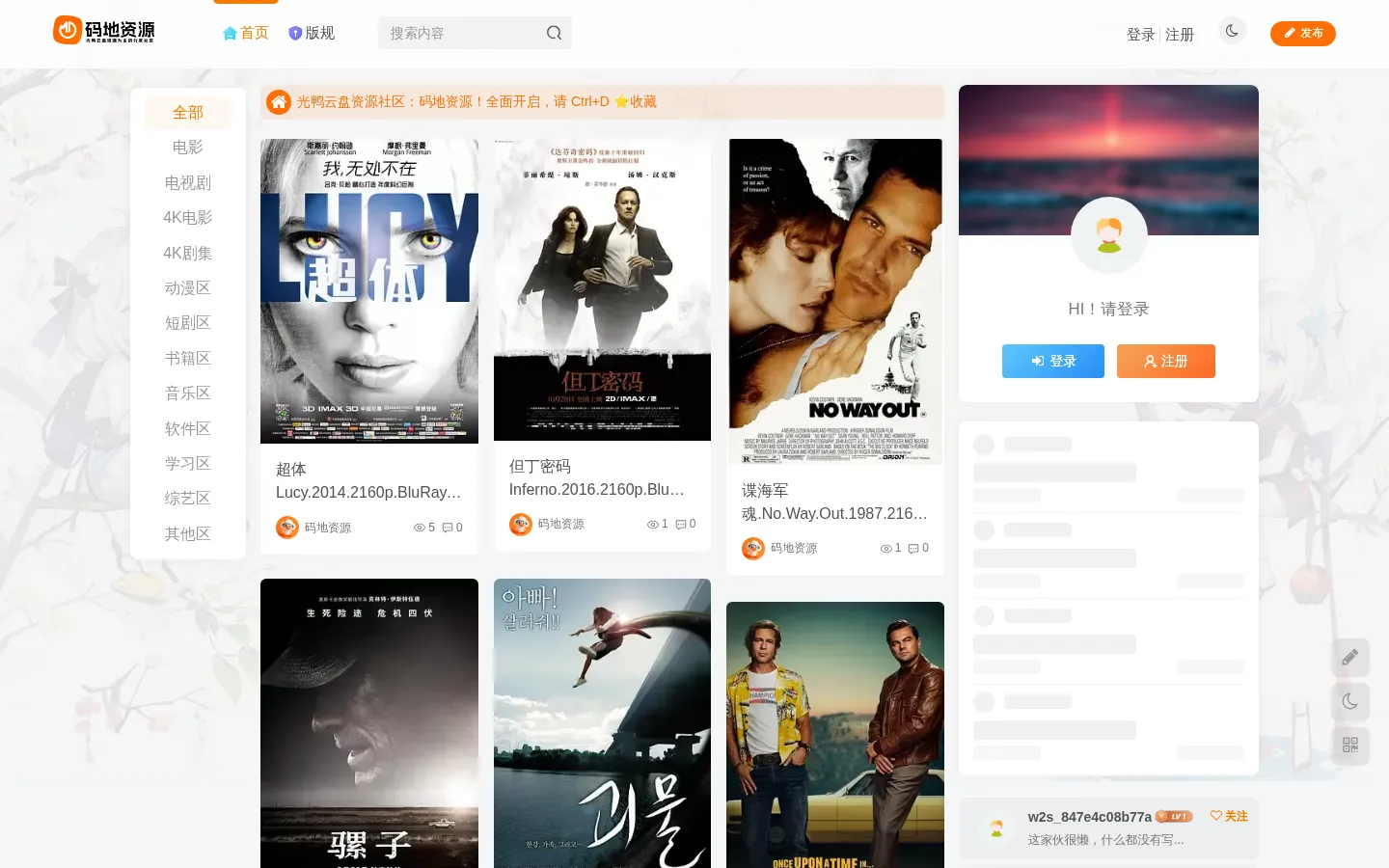Show the QR code from floating button

1350,746
